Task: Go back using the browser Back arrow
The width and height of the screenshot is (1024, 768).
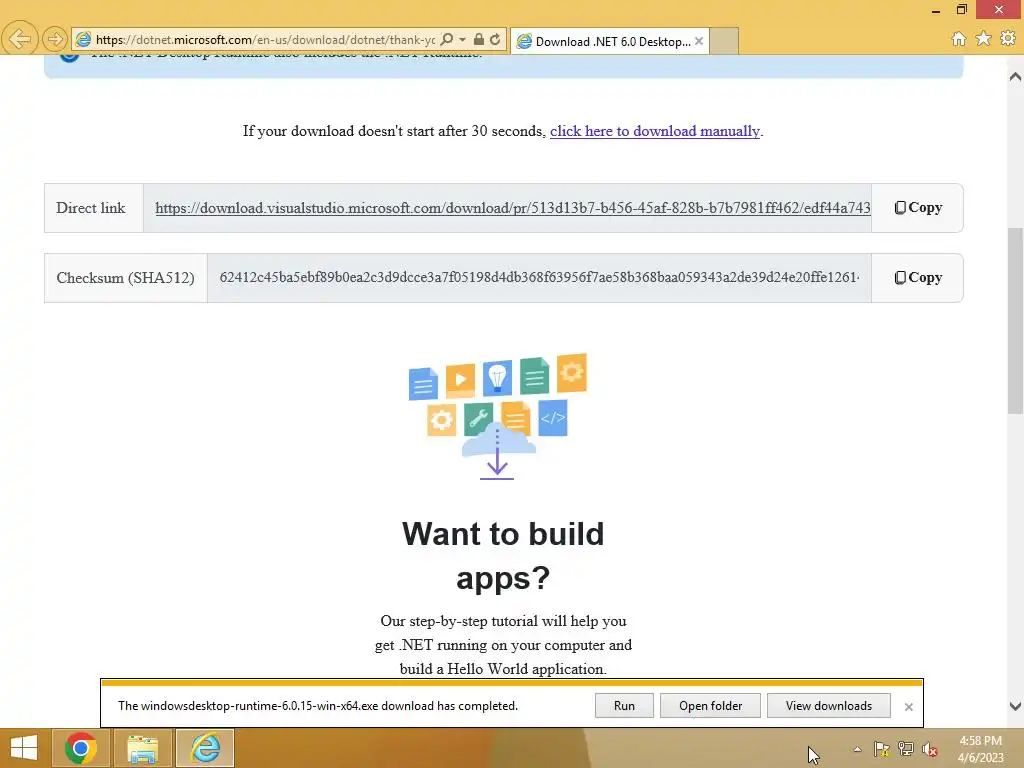Action: (19, 39)
